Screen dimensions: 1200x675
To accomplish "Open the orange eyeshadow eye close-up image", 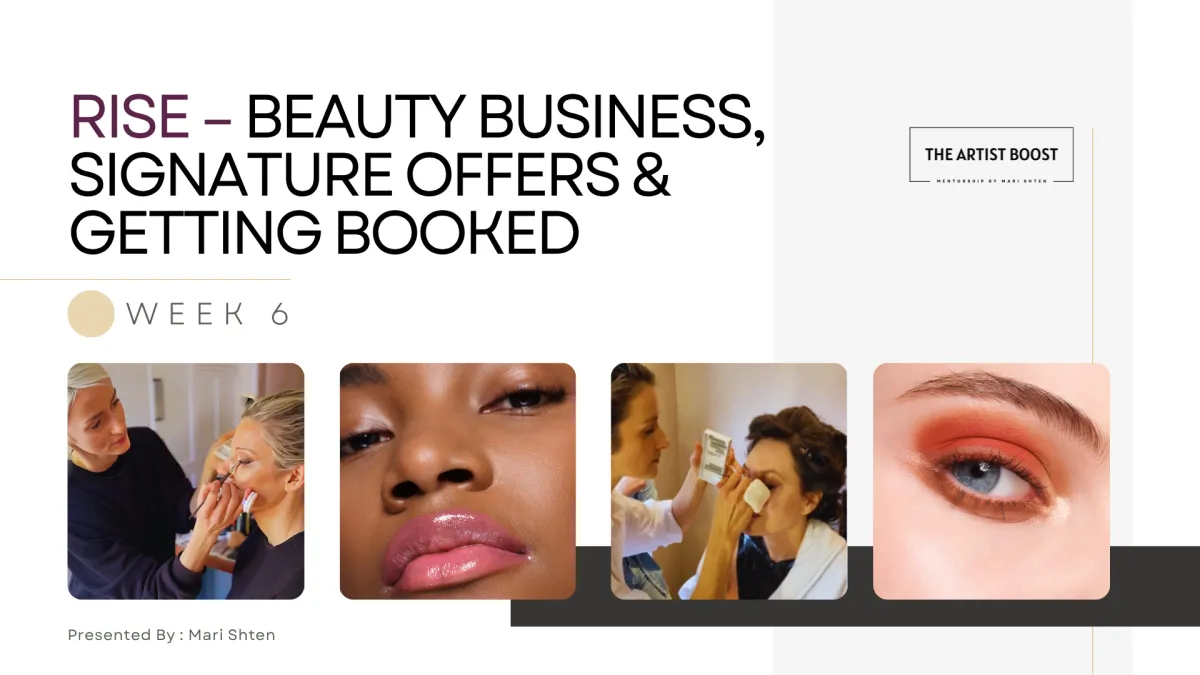I will (x=991, y=481).
